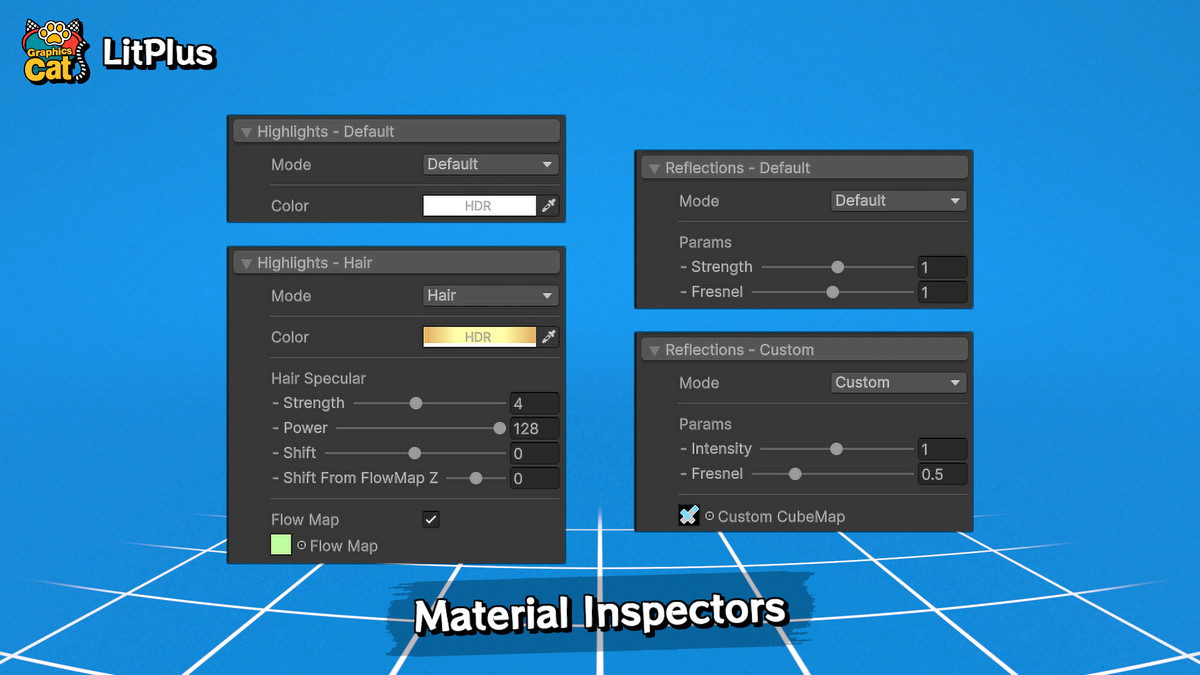Screen dimensions: 1200x675
Task: Click the Power value field showing 128
Action: tap(534, 428)
